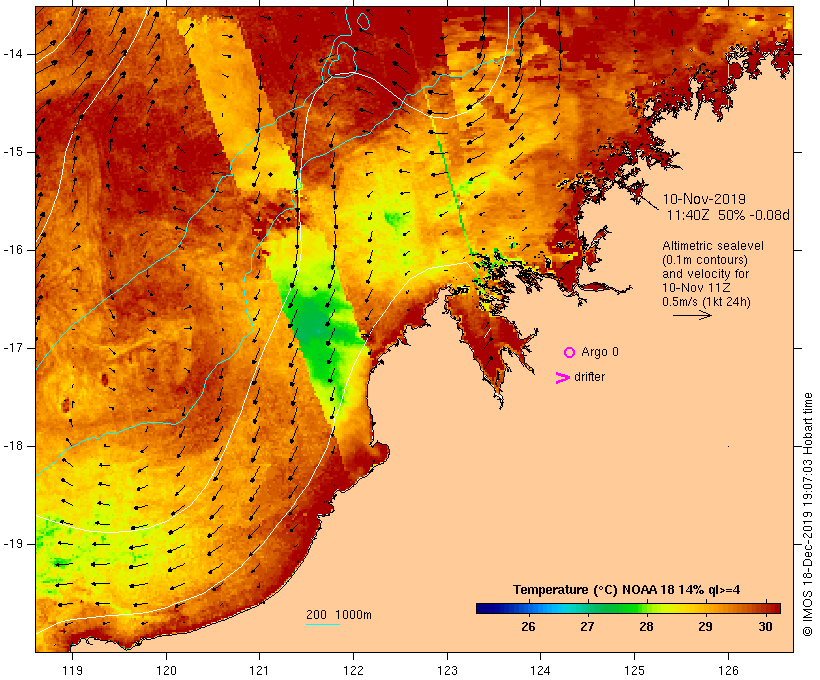Click the temperature color scale bar
Screen dimensions: 820x680
click(x=628, y=608)
